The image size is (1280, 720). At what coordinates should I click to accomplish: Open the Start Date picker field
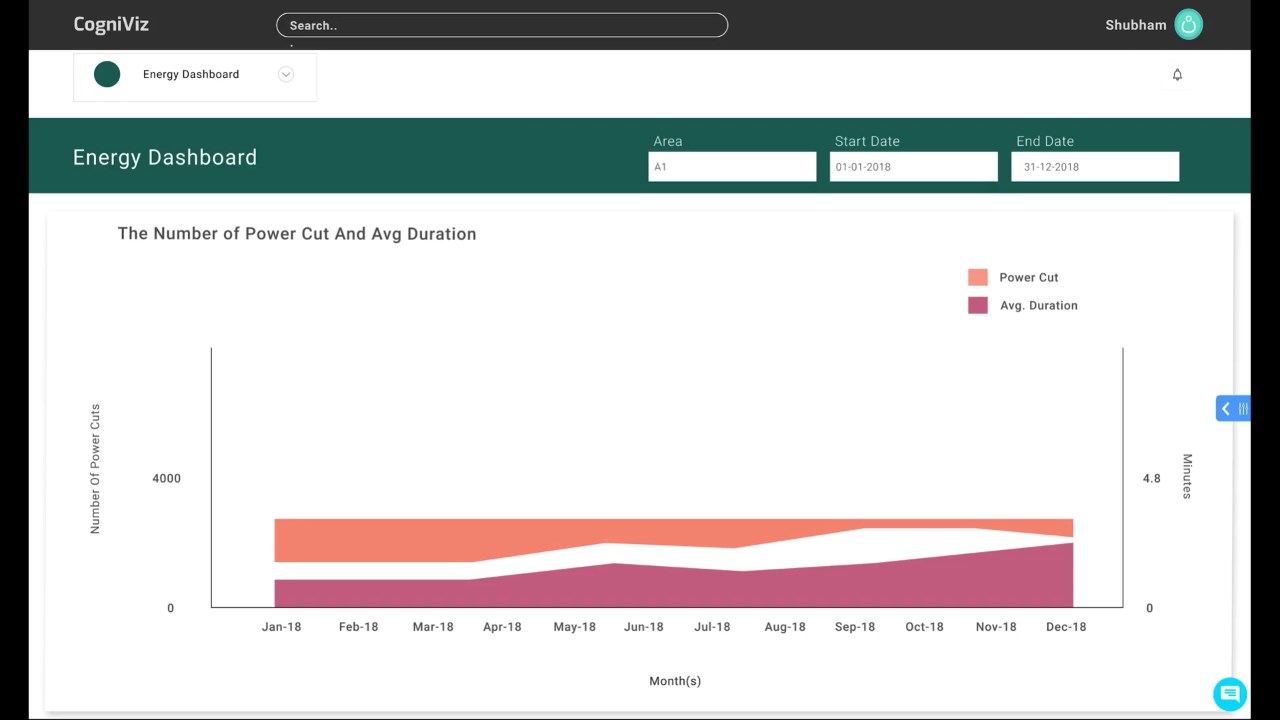point(913,167)
